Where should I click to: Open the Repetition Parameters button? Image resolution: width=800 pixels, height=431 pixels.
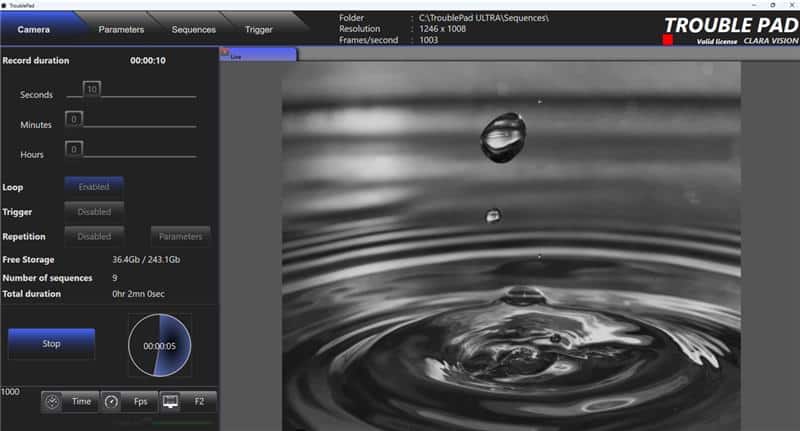(x=181, y=237)
